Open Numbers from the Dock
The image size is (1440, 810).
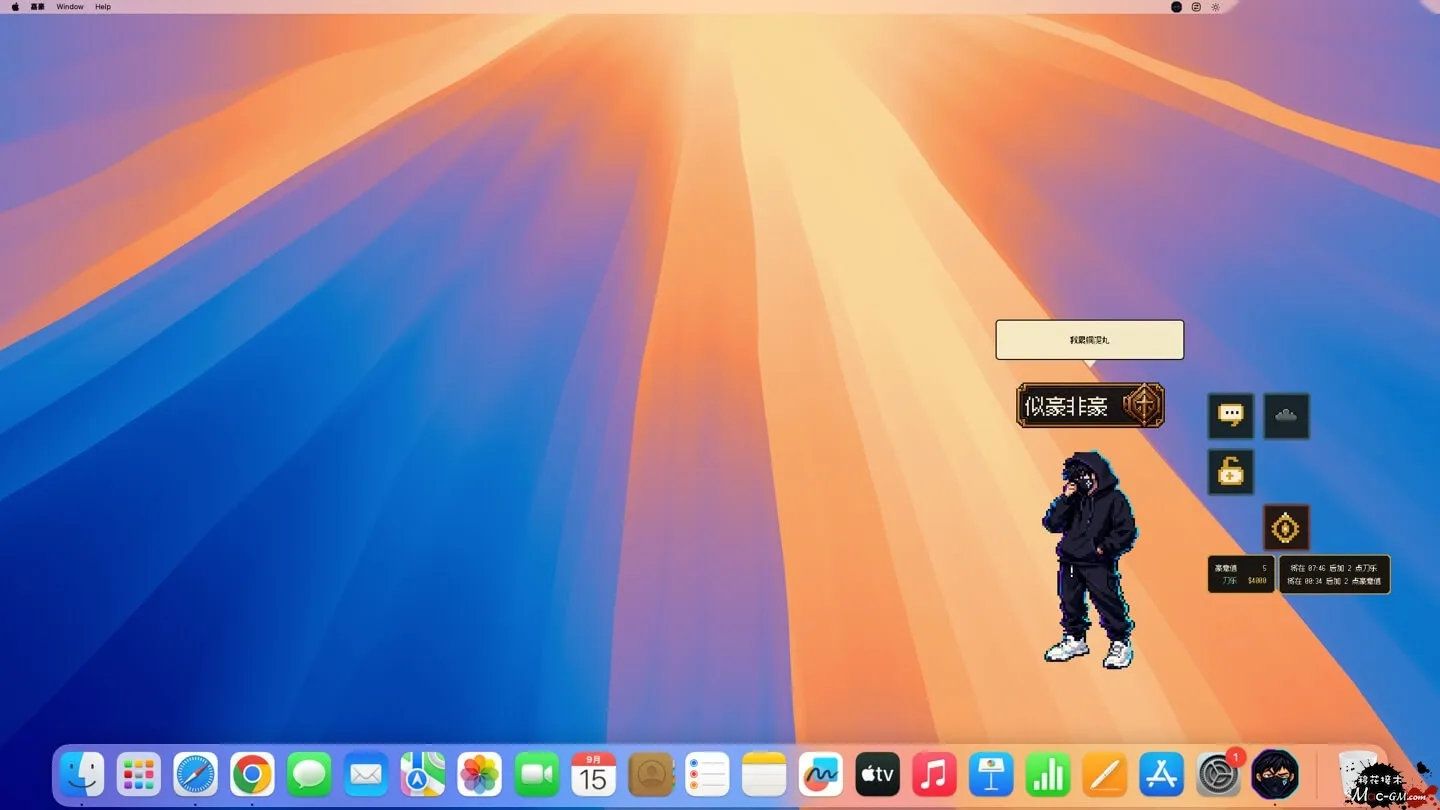click(1048, 775)
